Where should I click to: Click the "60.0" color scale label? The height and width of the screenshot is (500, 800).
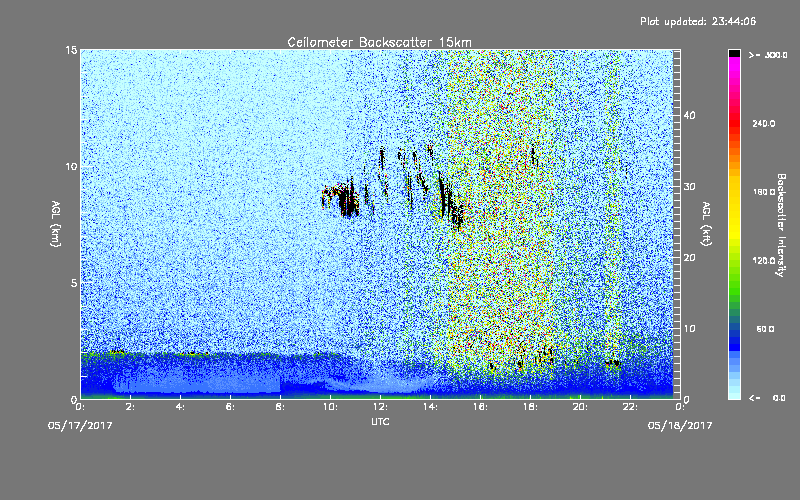point(765,329)
